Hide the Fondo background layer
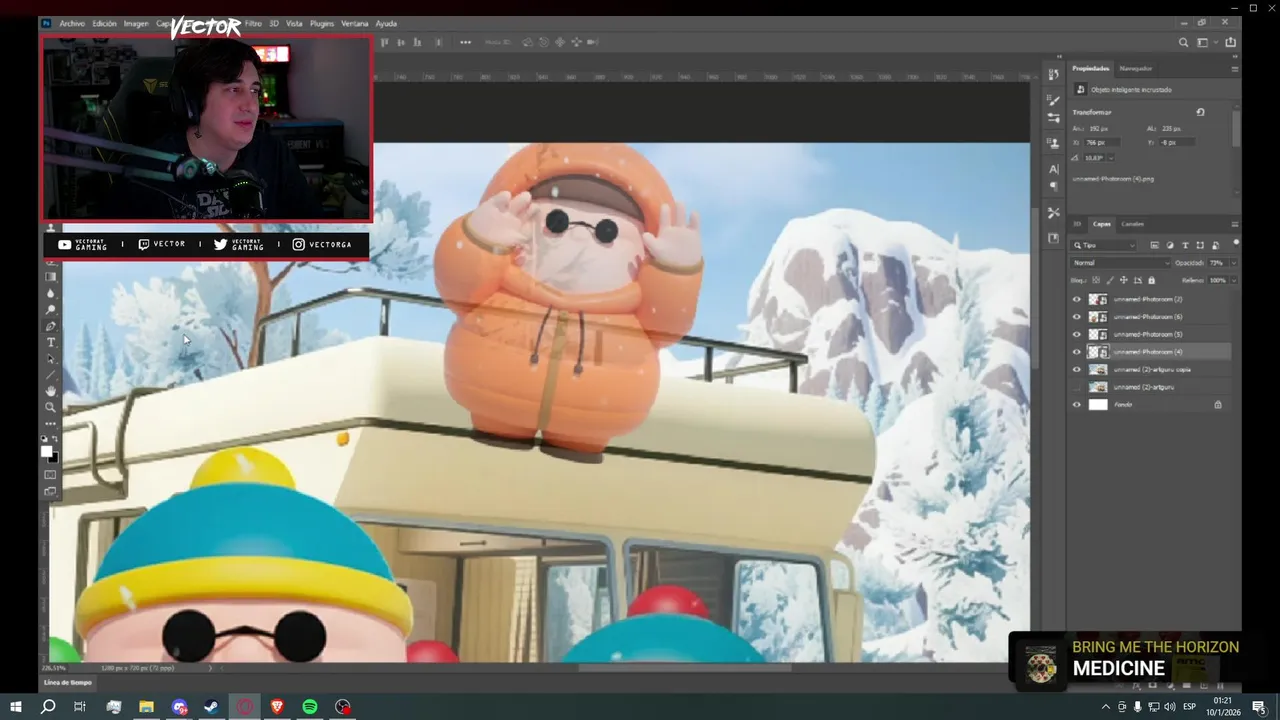The width and height of the screenshot is (1280, 720). coord(1077,404)
